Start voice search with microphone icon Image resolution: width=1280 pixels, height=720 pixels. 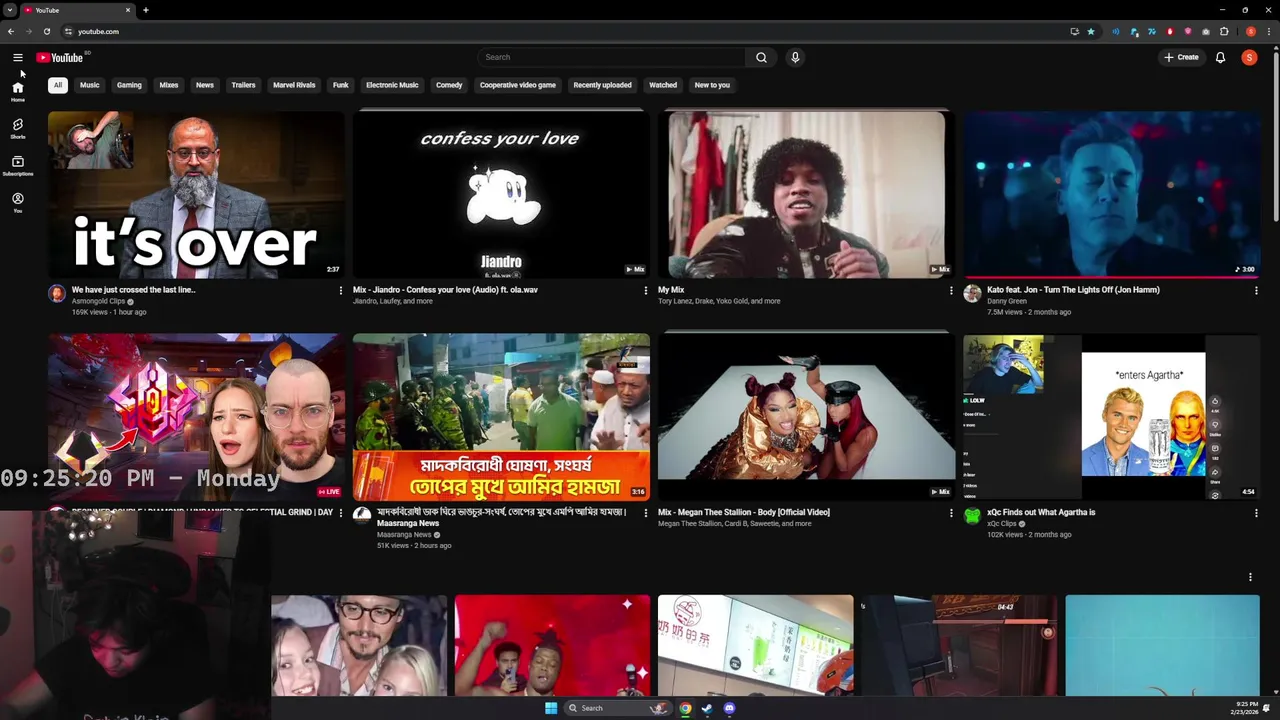[x=795, y=57]
